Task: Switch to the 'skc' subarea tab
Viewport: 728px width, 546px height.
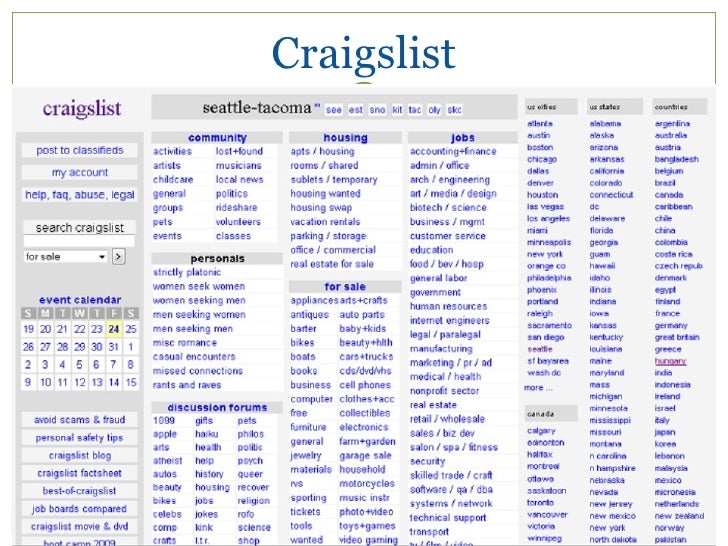Action: coord(454,110)
